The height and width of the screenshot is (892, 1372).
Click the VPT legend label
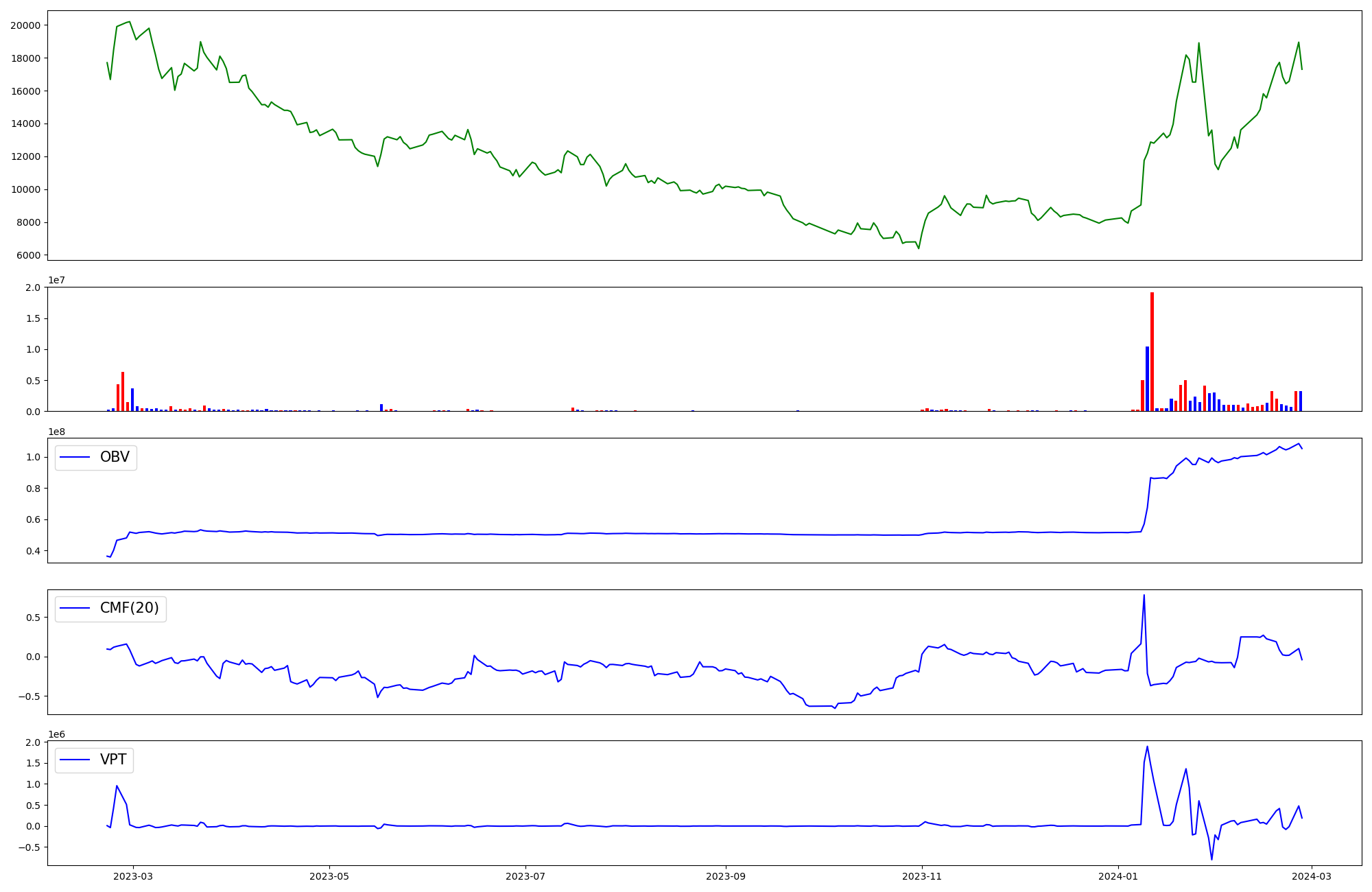(113, 760)
